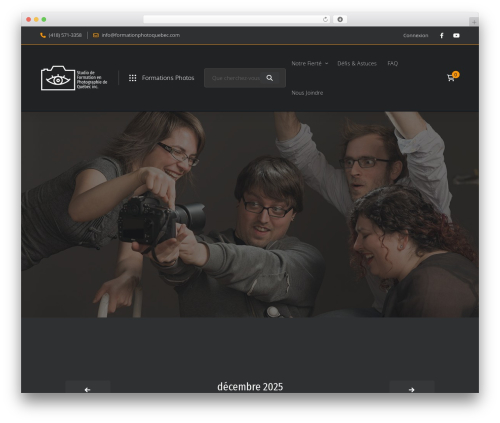Screen dimensions: 500x423
Task: Visit the Facebook page icon
Action: pyautogui.click(x=442, y=35)
